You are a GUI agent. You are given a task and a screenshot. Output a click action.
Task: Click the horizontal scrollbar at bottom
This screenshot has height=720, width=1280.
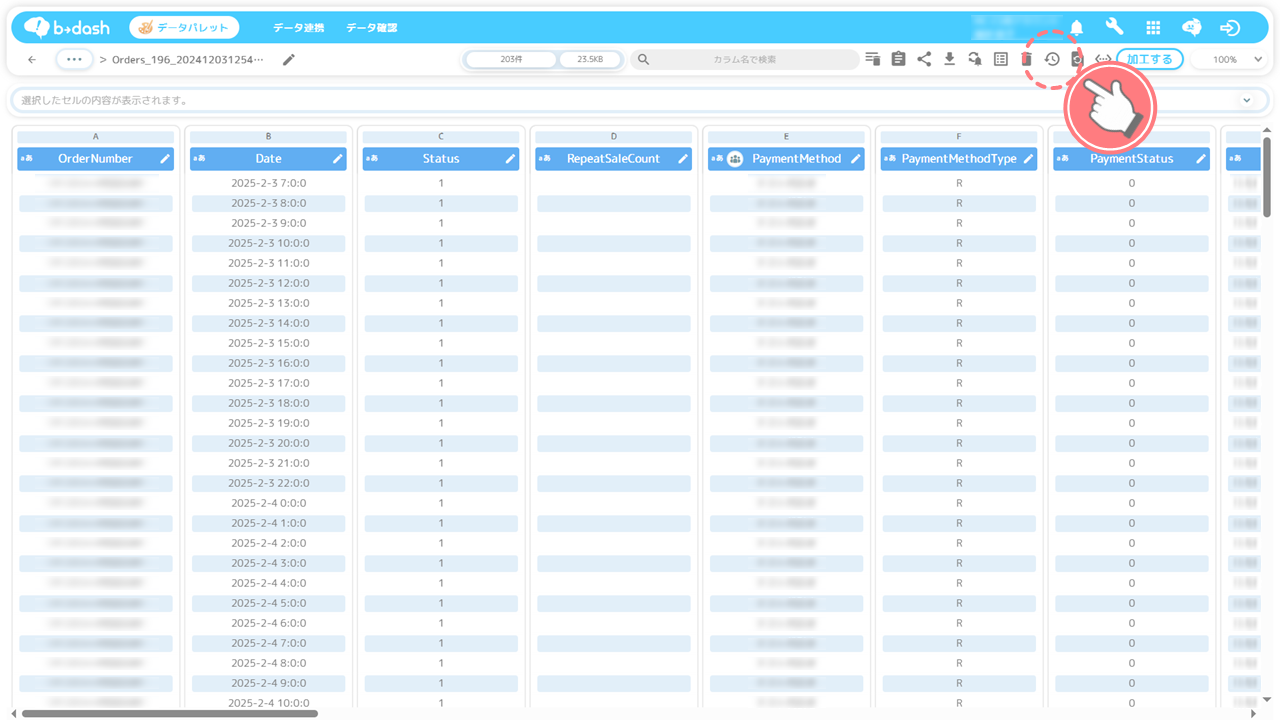point(170,713)
